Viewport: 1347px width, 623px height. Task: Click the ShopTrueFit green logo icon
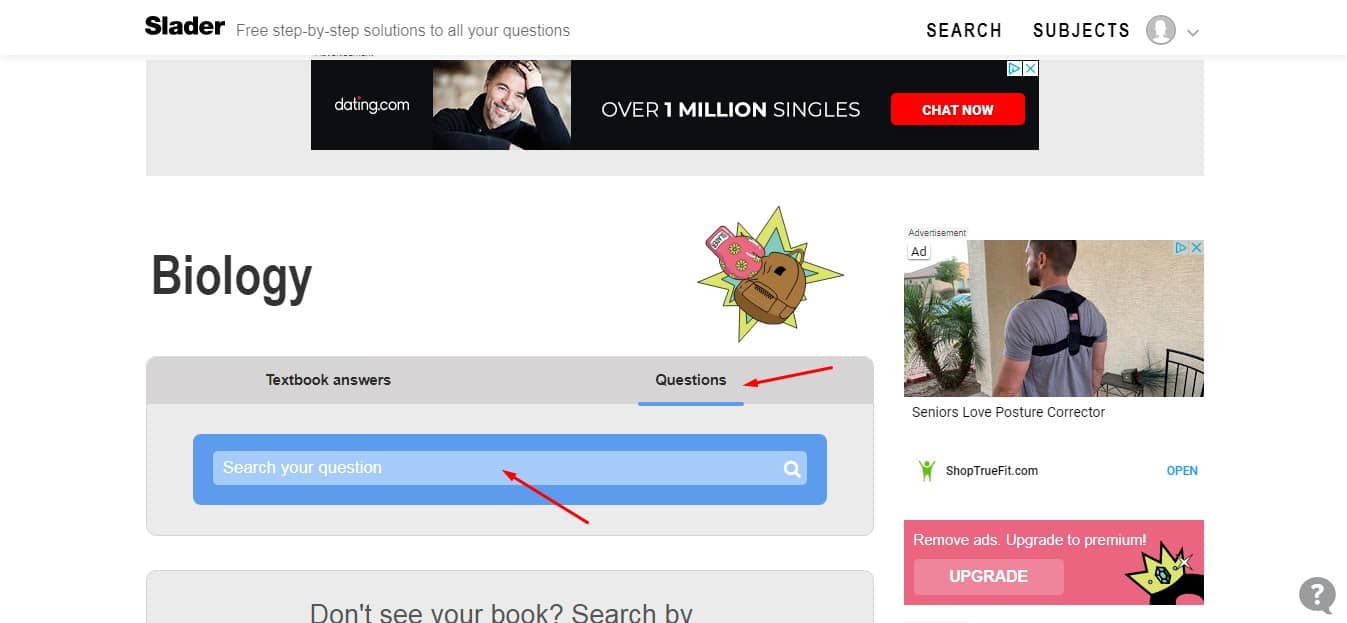tap(927, 470)
